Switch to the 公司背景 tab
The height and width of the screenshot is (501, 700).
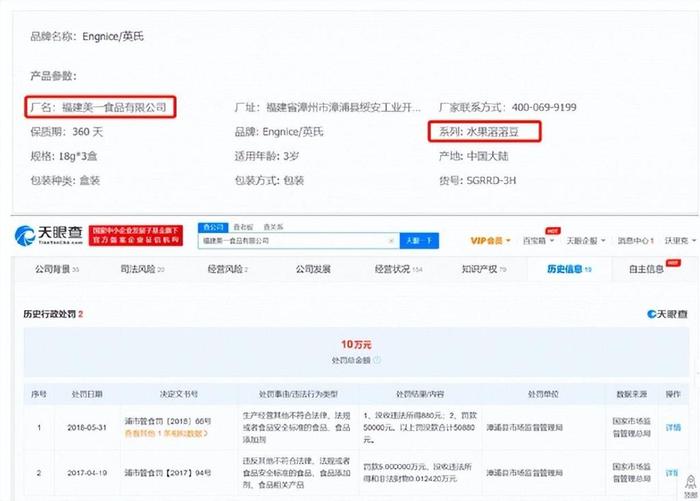(57, 269)
